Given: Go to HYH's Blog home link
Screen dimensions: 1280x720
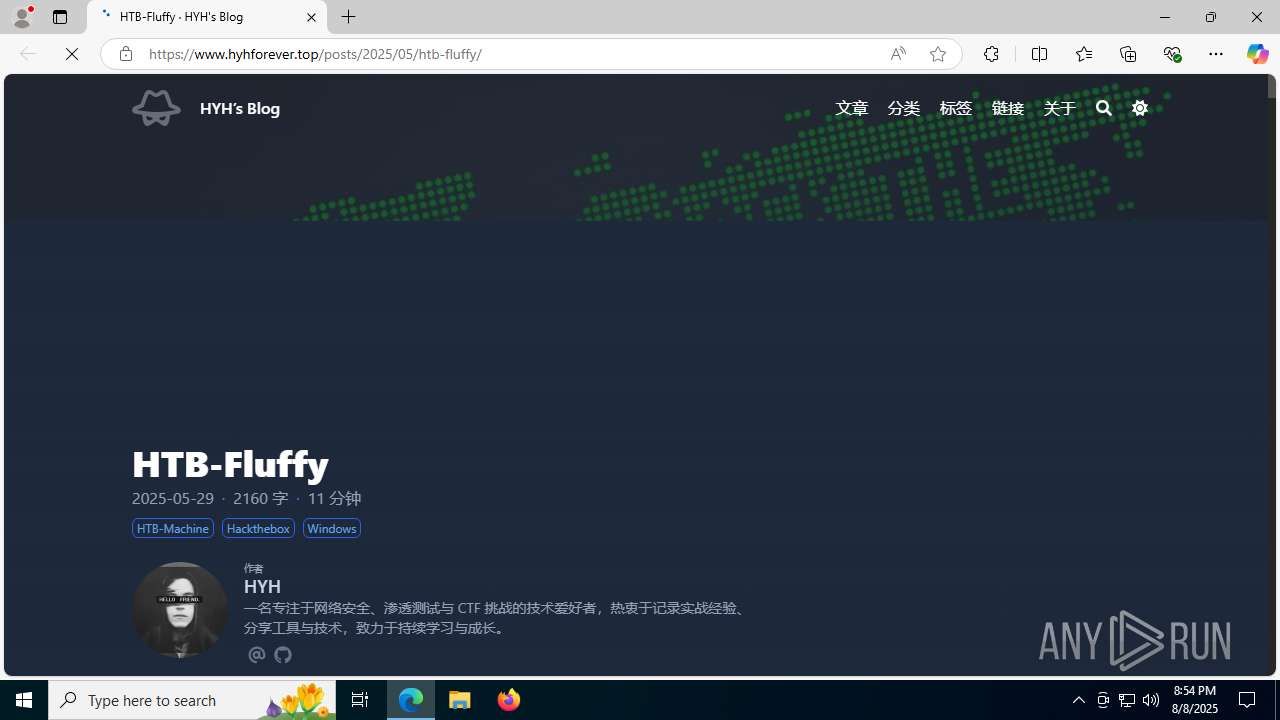Looking at the screenshot, I should tap(240, 108).
